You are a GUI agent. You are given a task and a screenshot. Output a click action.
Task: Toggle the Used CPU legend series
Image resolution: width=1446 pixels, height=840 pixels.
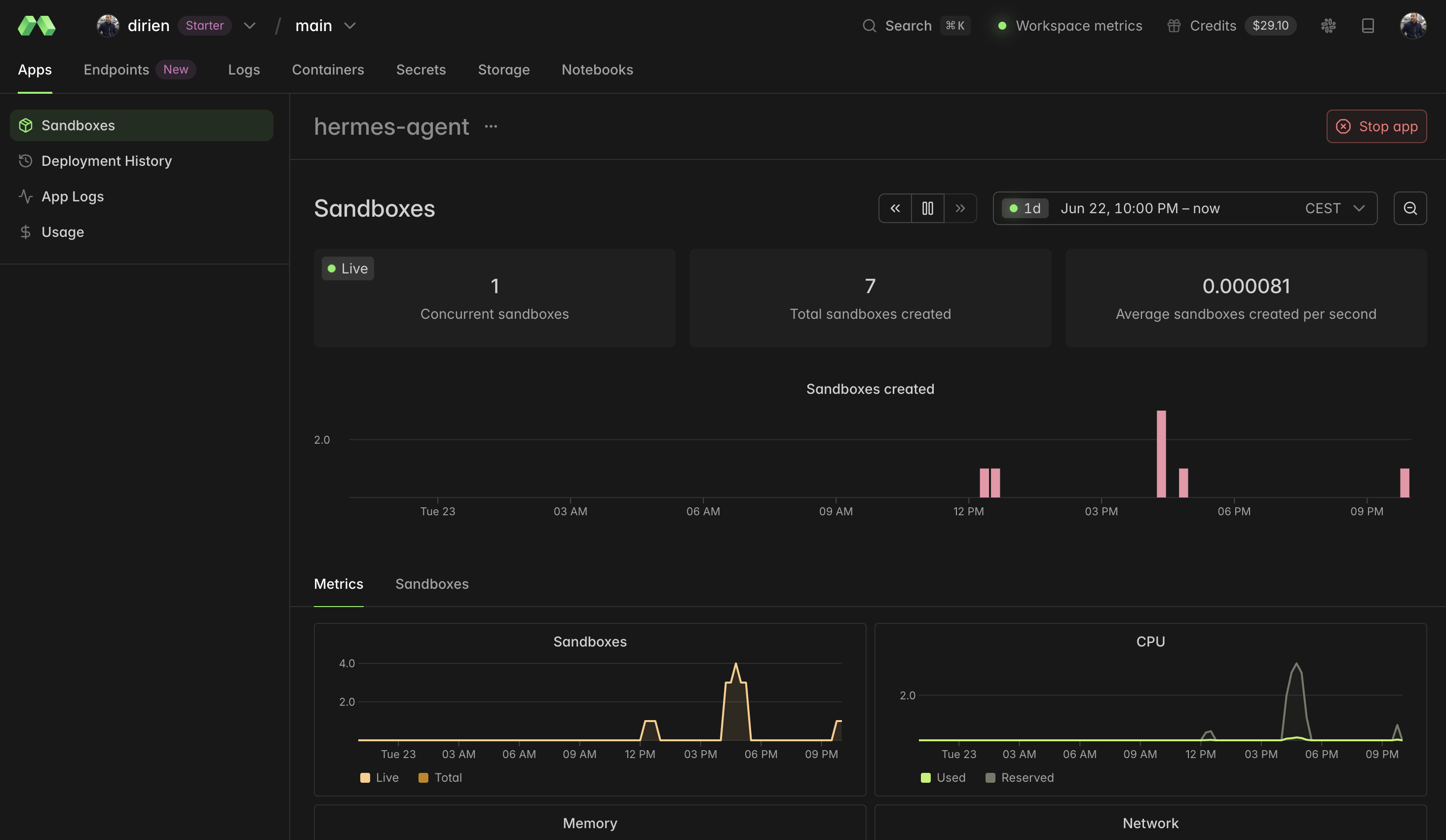[x=943, y=777]
